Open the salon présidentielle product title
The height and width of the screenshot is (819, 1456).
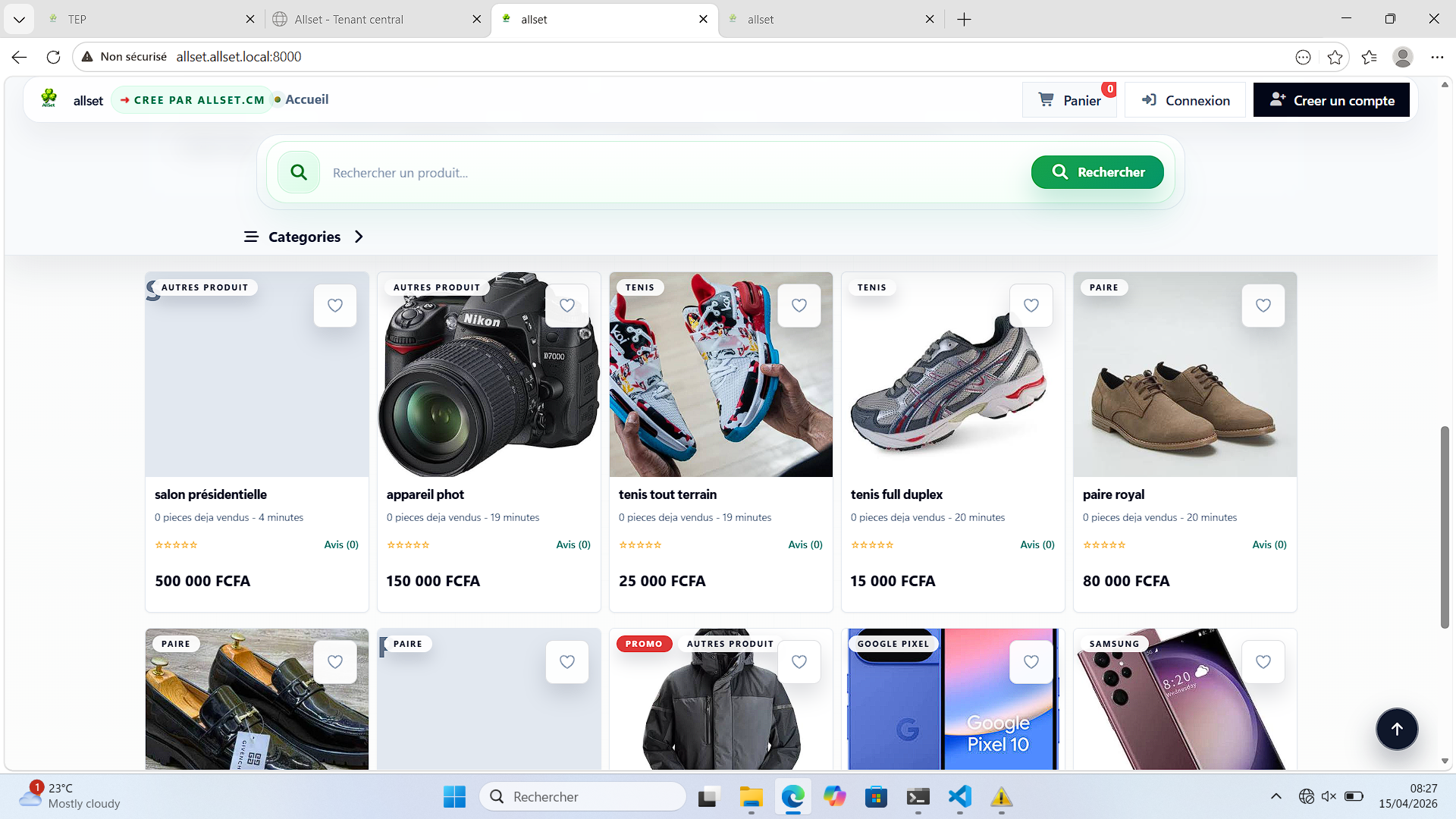click(x=211, y=494)
